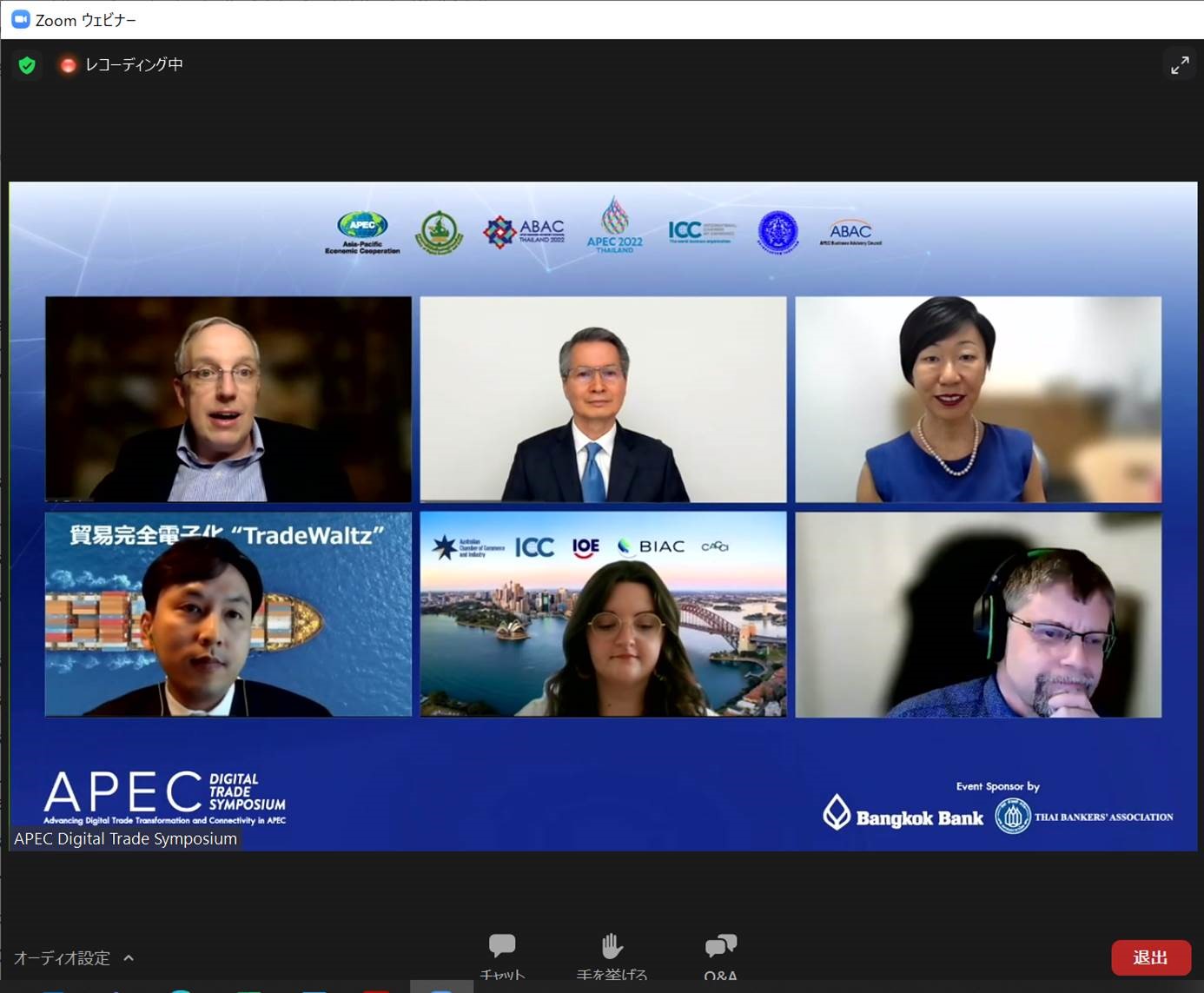Open the Q&A panel
This screenshot has height=993, width=1204.
point(720,957)
